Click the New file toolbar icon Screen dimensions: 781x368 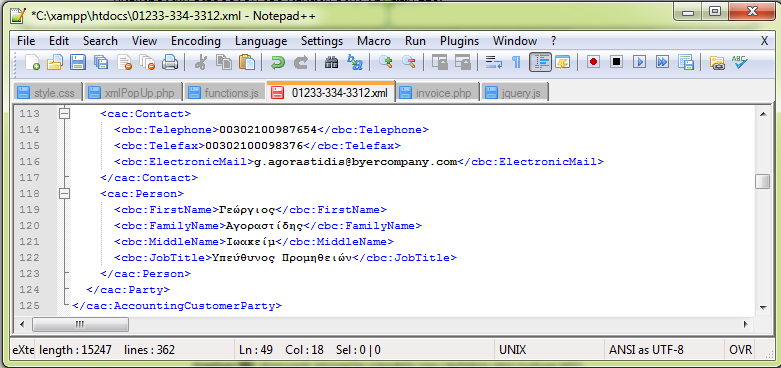[32, 62]
